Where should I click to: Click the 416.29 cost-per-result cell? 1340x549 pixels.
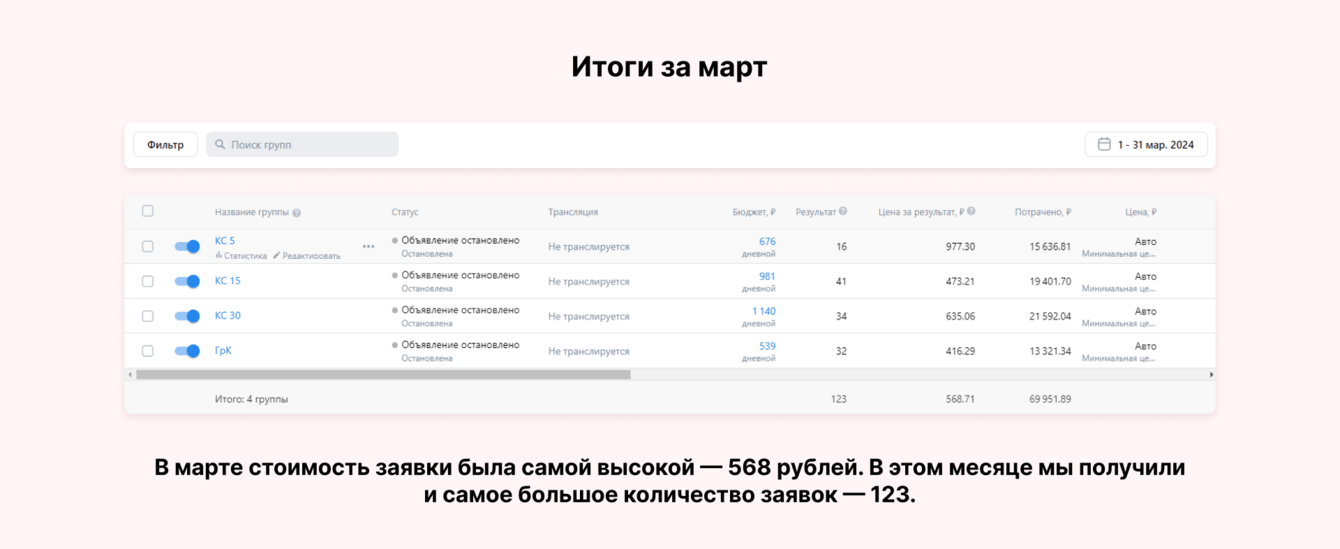[960, 352]
